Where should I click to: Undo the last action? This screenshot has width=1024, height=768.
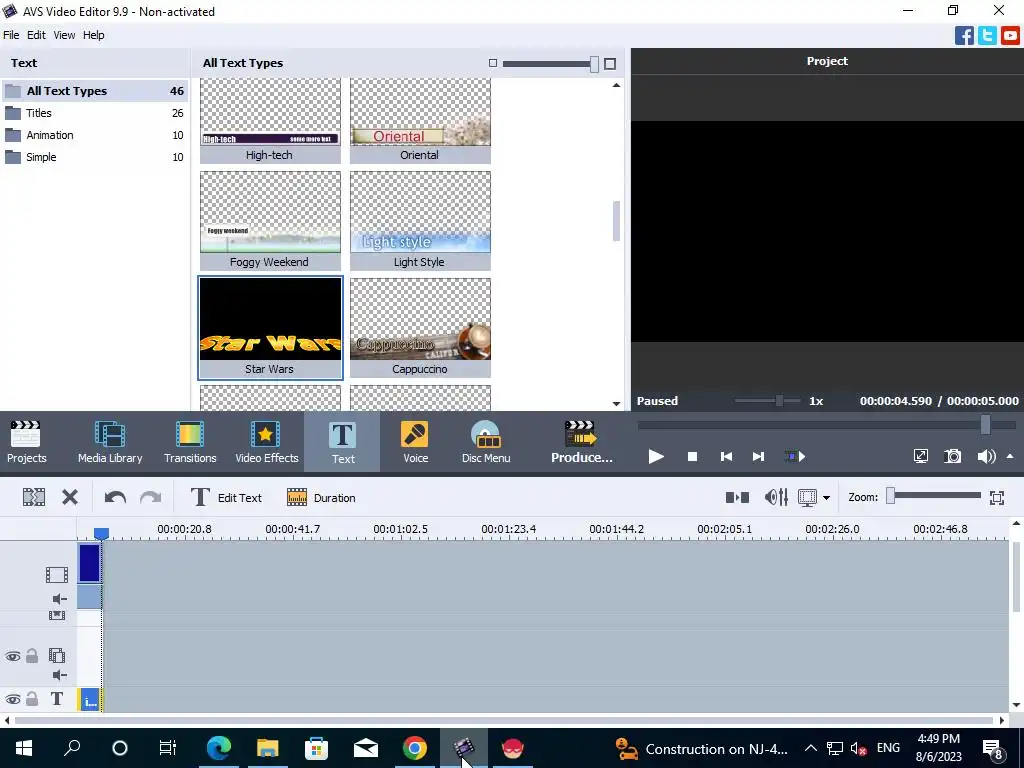pyautogui.click(x=115, y=498)
